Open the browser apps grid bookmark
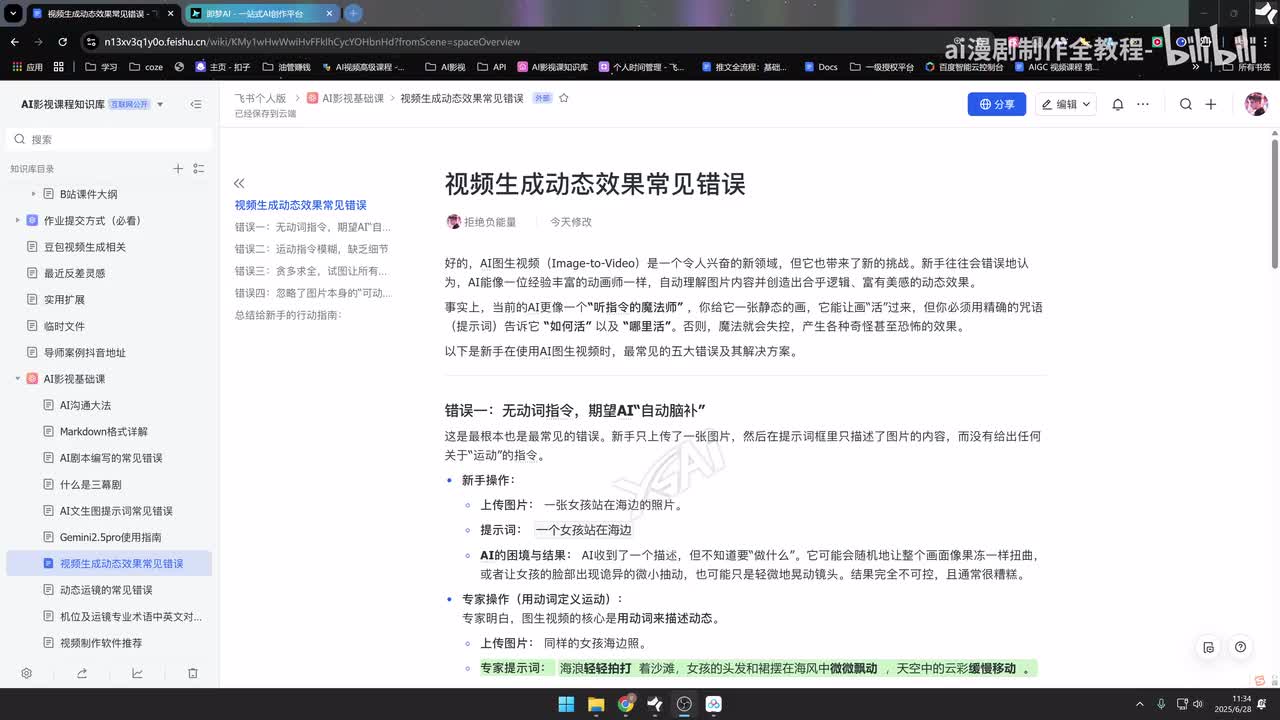This screenshot has height=720, width=1280. (59, 67)
